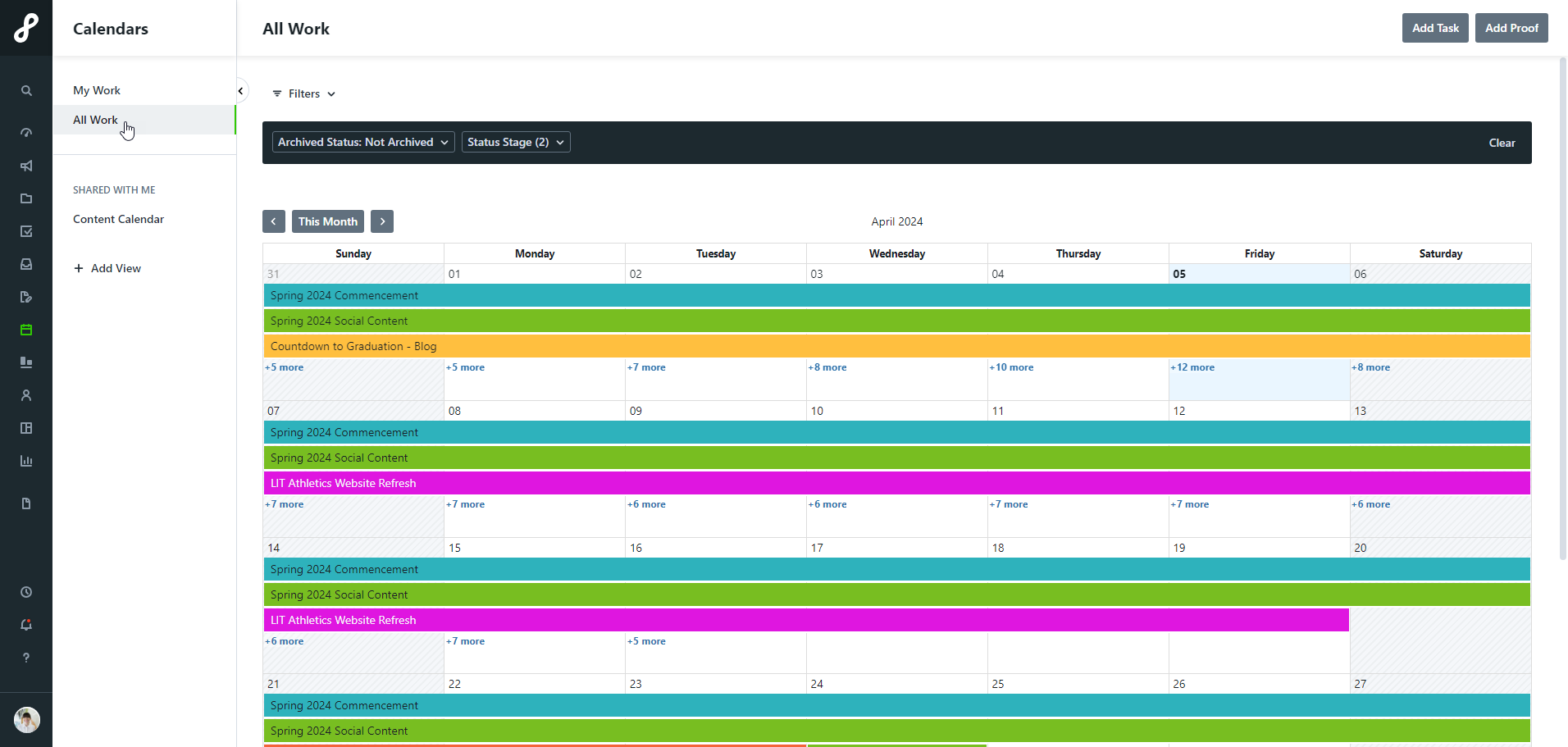Open Spring 2024 Social Content, week of 14
Screen dimensions: 1568x747
tap(897, 594)
